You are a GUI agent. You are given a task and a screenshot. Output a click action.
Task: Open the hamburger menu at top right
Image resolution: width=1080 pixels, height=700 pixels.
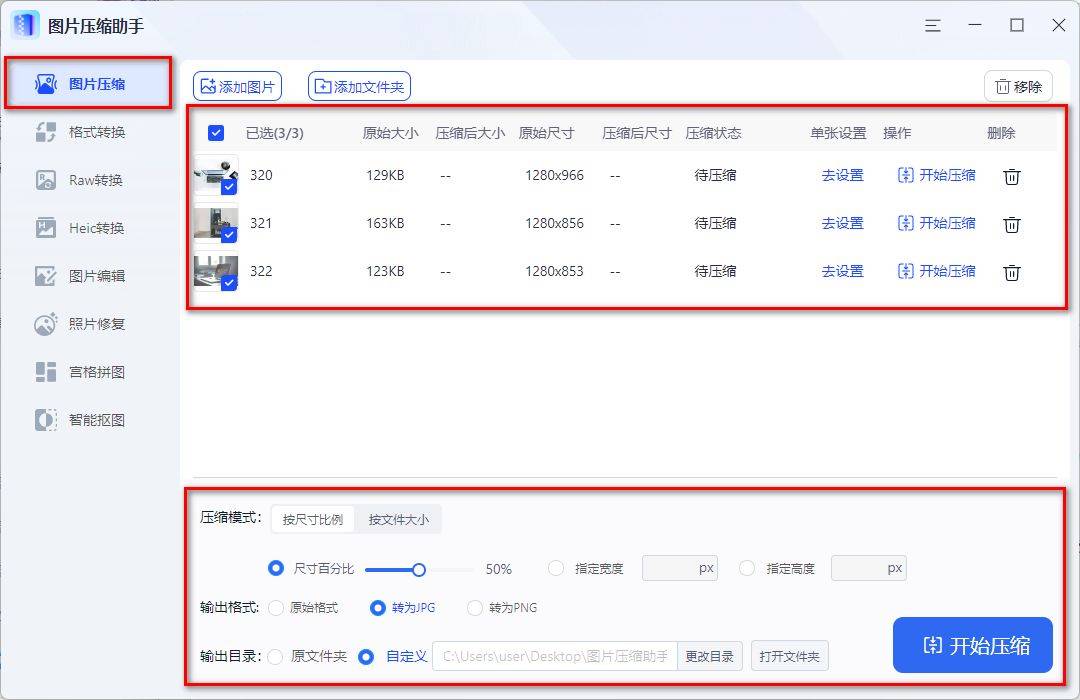(932, 25)
